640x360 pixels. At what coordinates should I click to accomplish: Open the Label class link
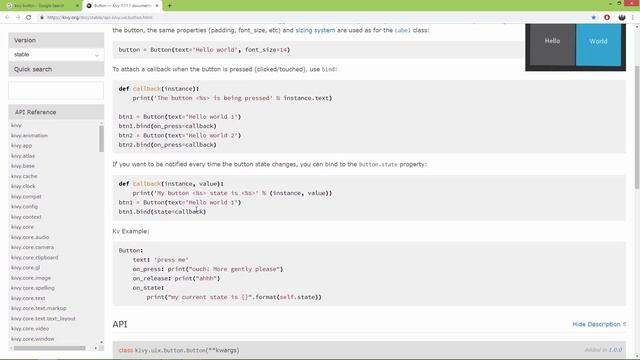point(402,30)
